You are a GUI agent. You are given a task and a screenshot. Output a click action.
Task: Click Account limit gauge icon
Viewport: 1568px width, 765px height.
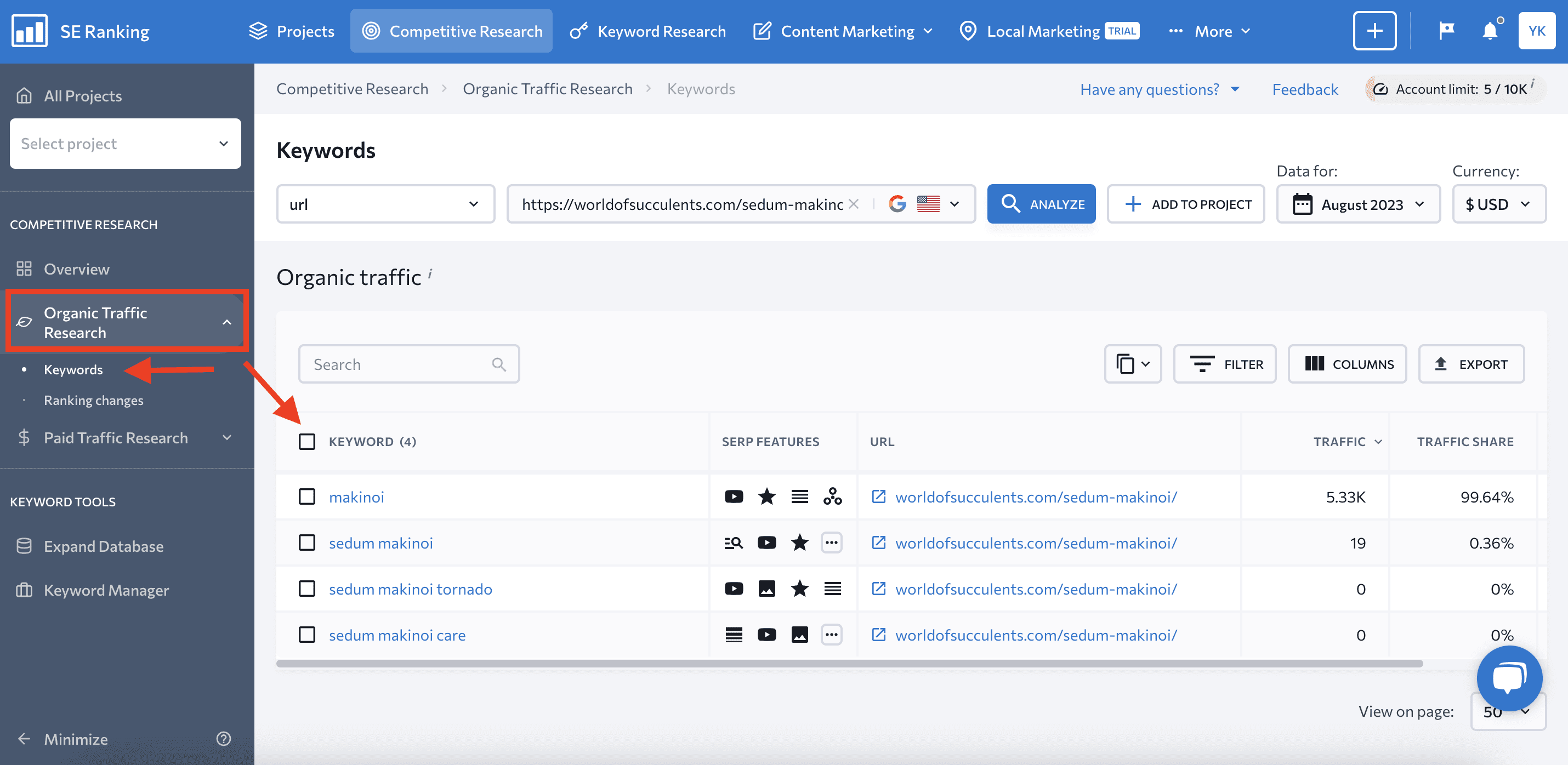pyautogui.click(x=1380, y=89)
